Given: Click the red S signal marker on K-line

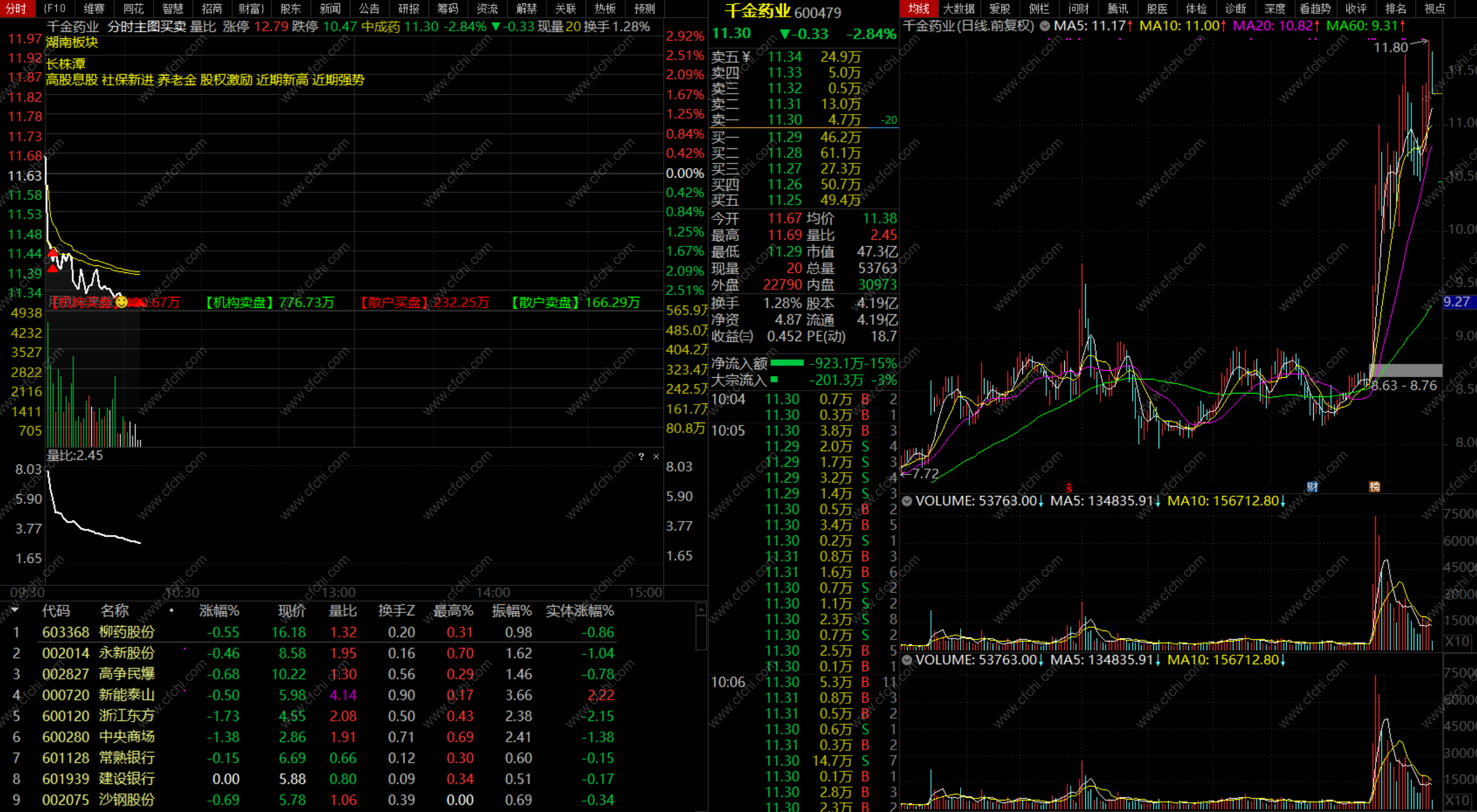Looking at the screenshot, I should pos(1069,488).
